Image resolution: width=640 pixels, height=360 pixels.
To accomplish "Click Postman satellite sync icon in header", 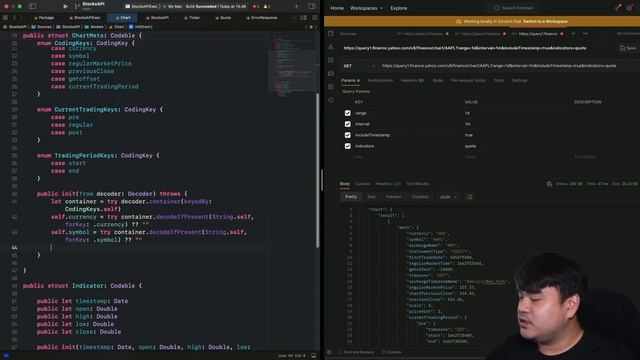I will pos(618,8).
